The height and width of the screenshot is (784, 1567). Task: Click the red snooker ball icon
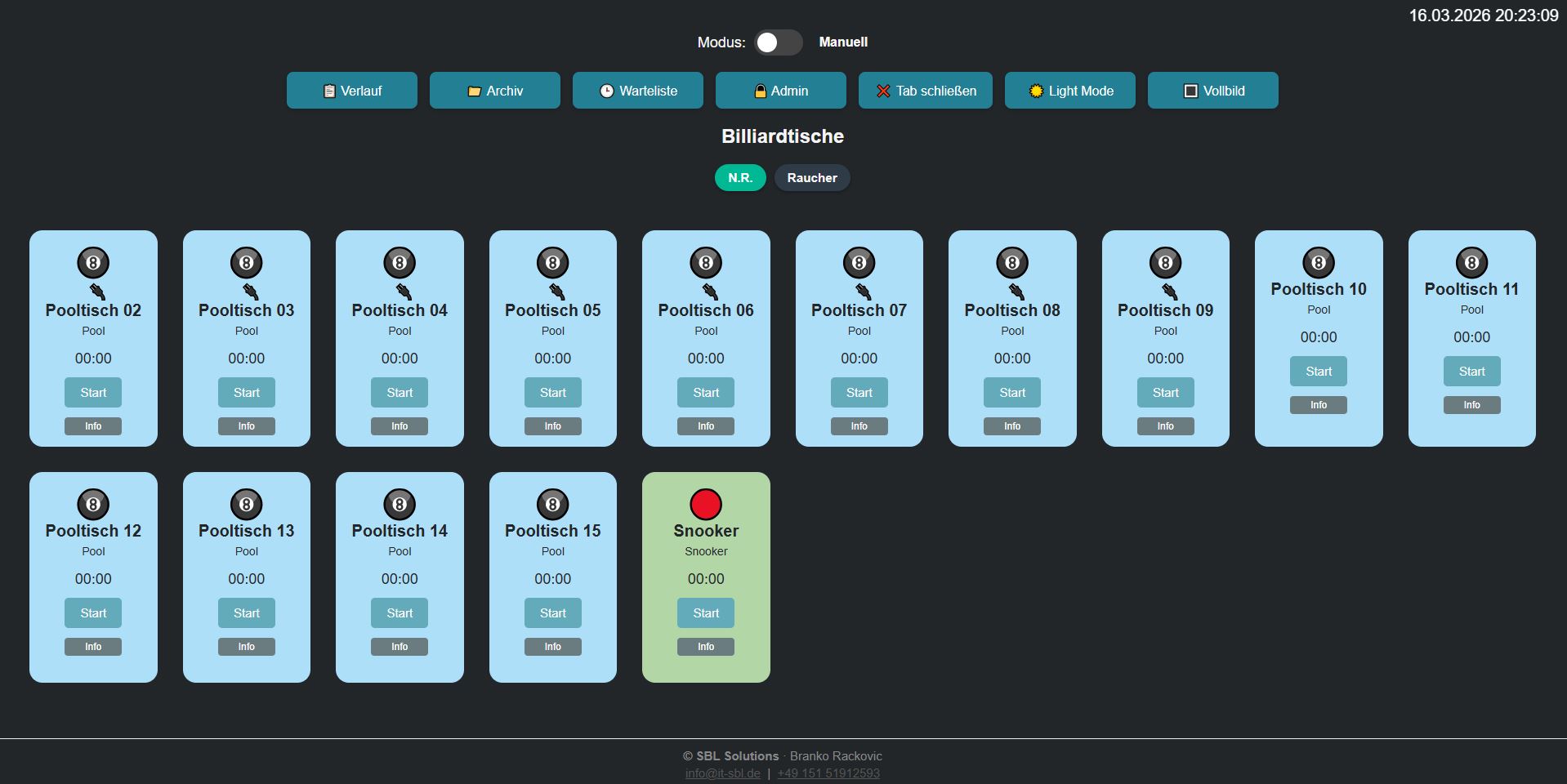coord(706,504)
